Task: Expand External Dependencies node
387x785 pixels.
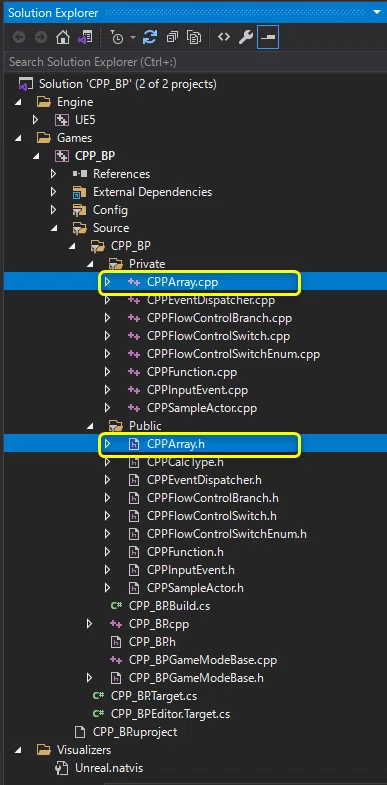Action: click(x=53, y=192)
